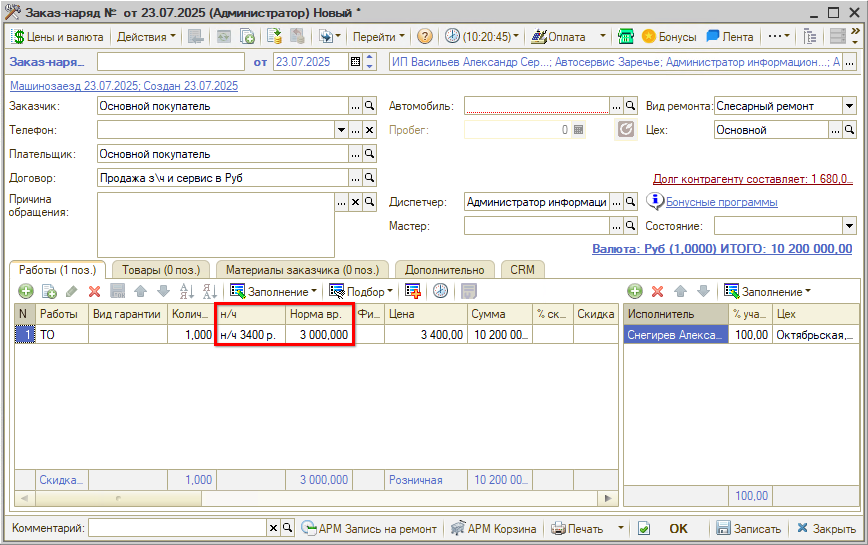868x545 pixels.
Task: Click the refresh icon beside Пробег field
Action: [627, 130]
